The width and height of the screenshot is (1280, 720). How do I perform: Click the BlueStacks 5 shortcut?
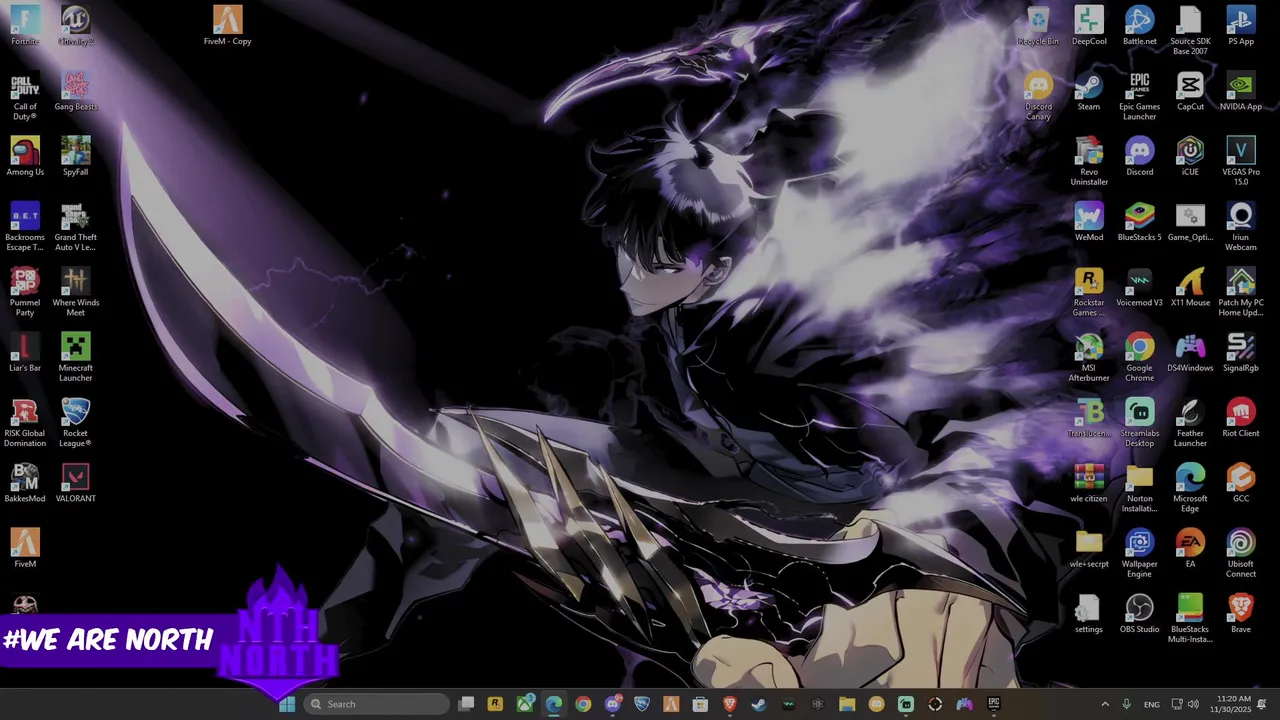click(1140, 221)
